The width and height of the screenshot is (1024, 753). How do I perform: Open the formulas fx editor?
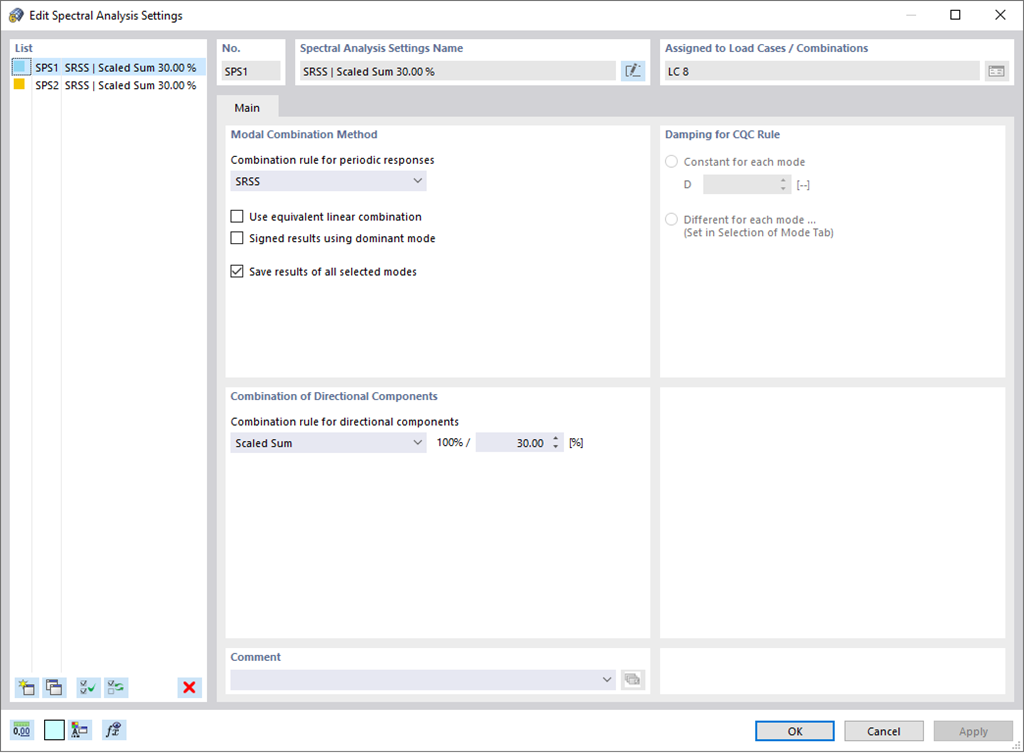113,730
